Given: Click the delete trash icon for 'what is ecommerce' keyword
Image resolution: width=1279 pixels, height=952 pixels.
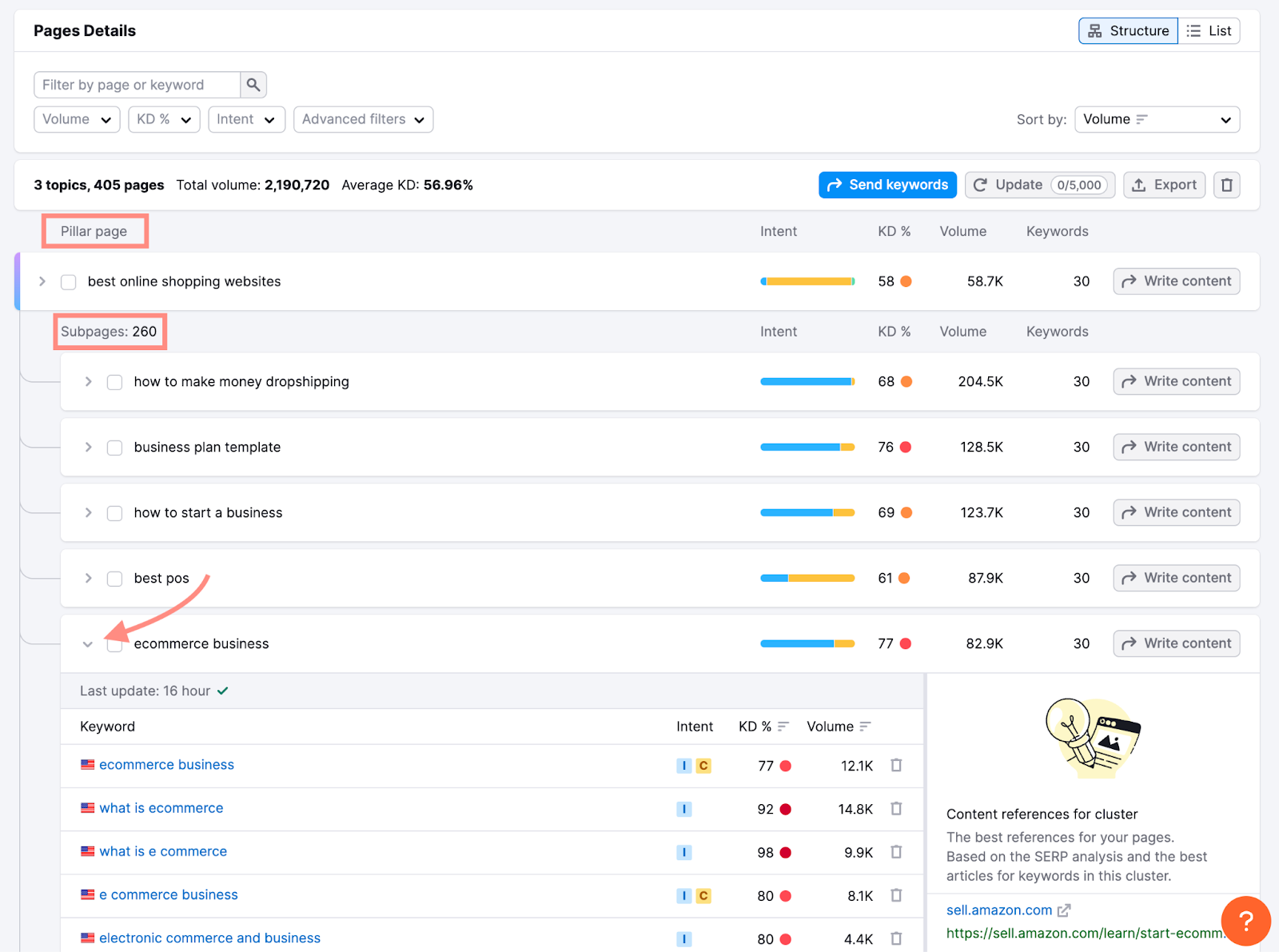Looking at the screenshot, I should 896,808.
